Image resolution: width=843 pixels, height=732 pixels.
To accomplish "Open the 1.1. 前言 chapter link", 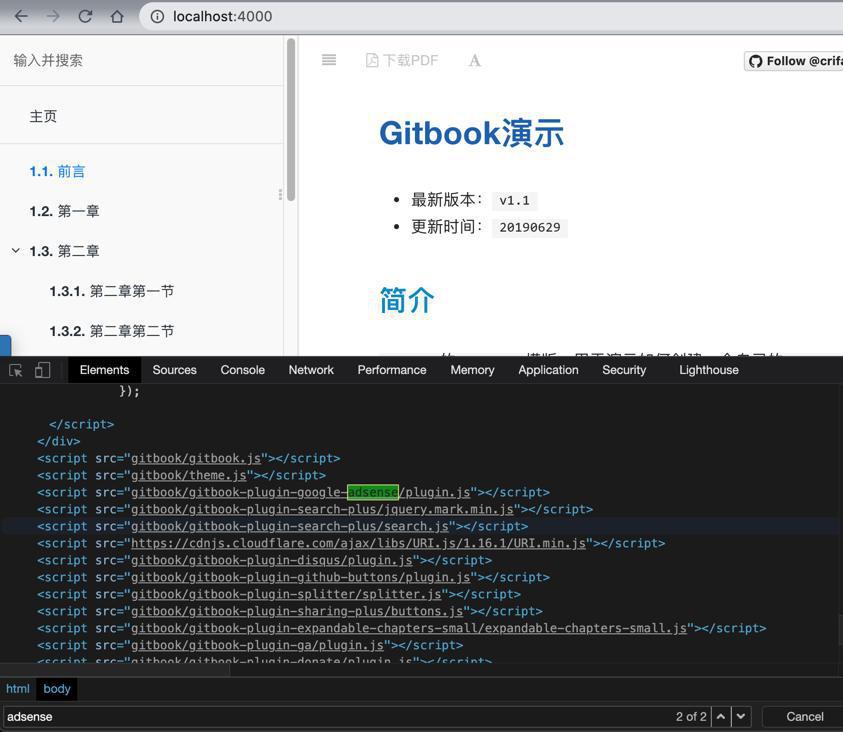I will pos(57,171).
